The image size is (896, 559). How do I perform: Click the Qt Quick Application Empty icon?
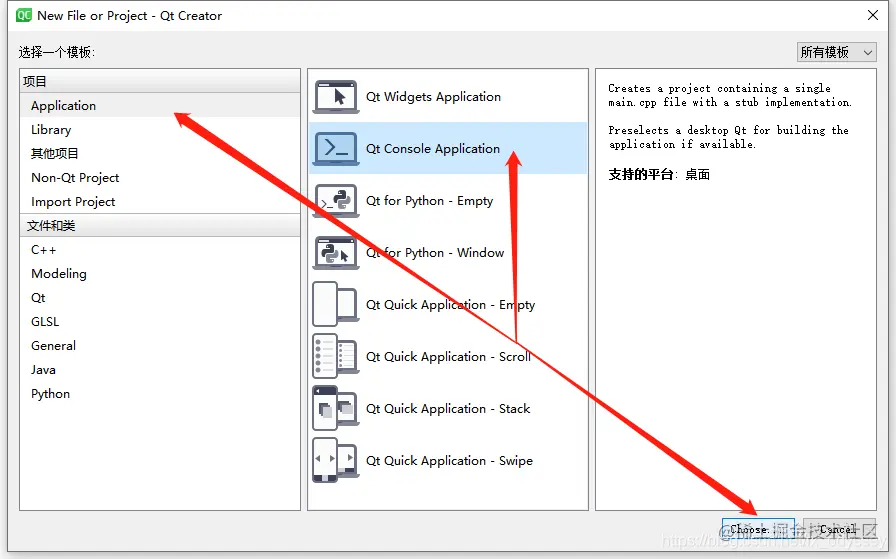point(335,304)
